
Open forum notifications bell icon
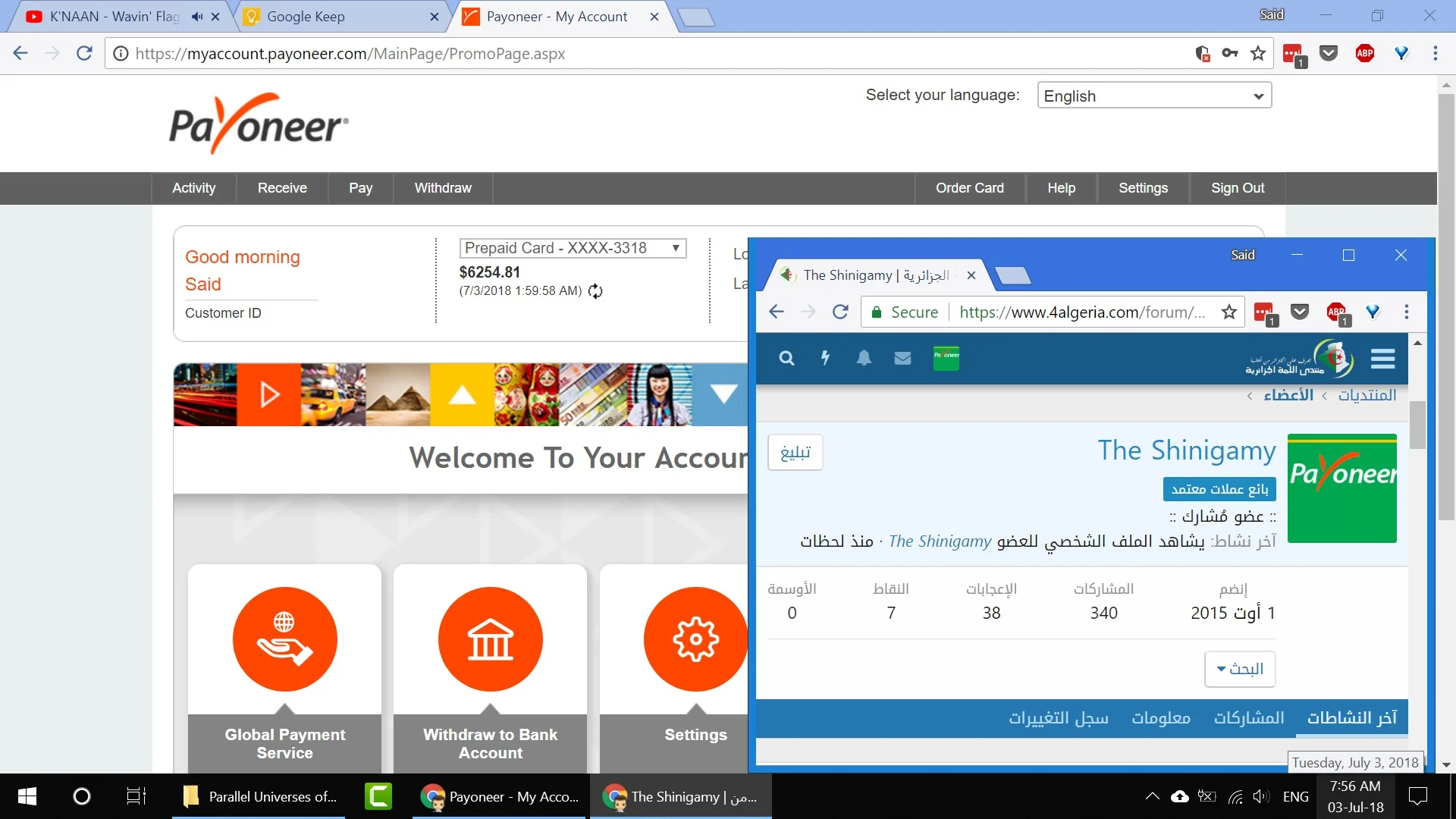click(864, 358)
